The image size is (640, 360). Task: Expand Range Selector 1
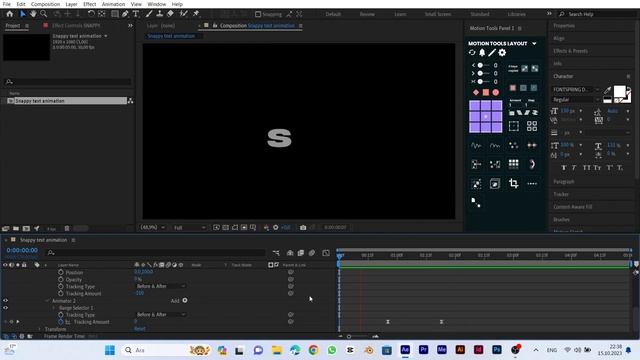click(54, 308)
